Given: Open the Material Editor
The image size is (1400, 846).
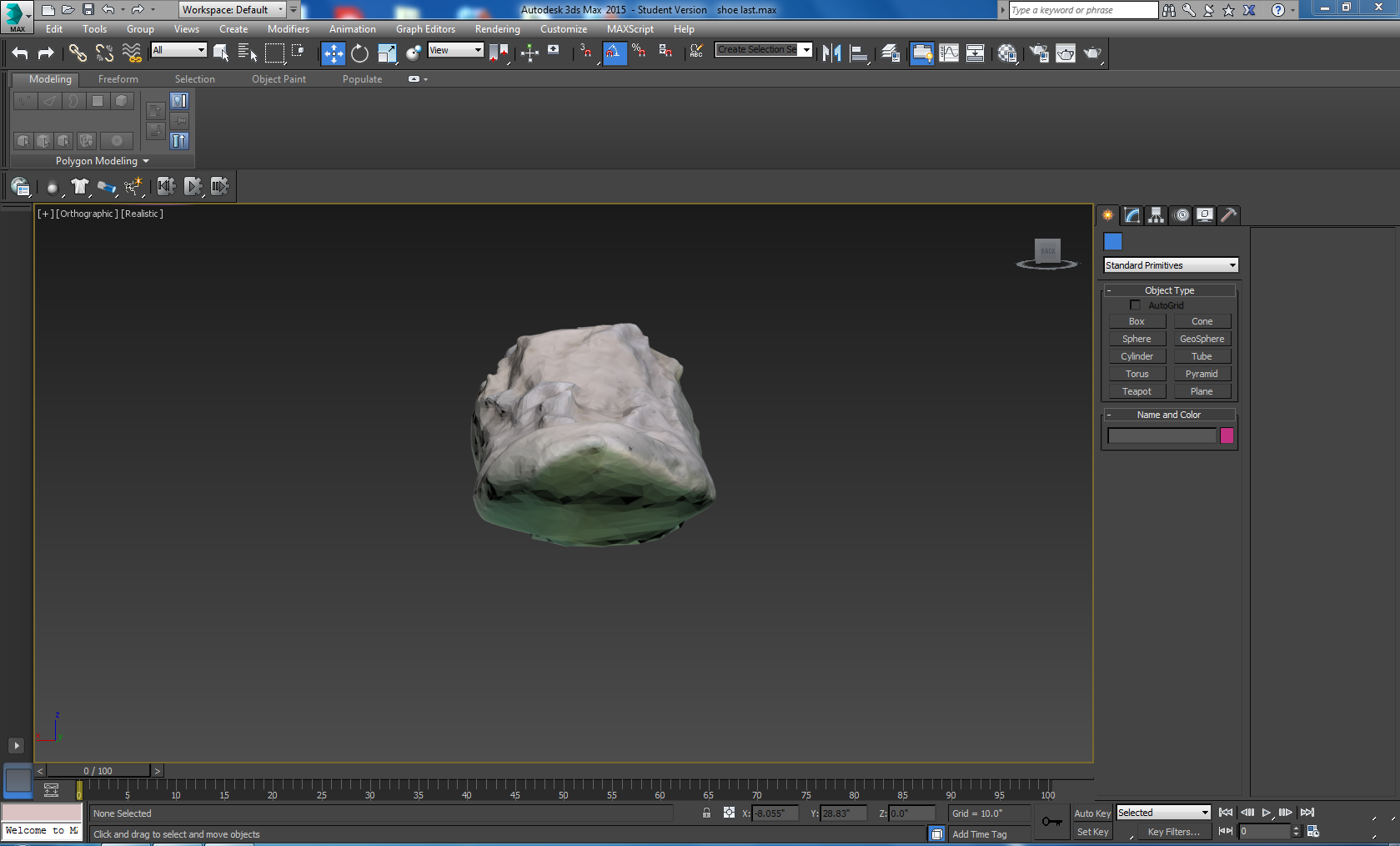Looking at the screenshot, I should [x=1007, y=53].
